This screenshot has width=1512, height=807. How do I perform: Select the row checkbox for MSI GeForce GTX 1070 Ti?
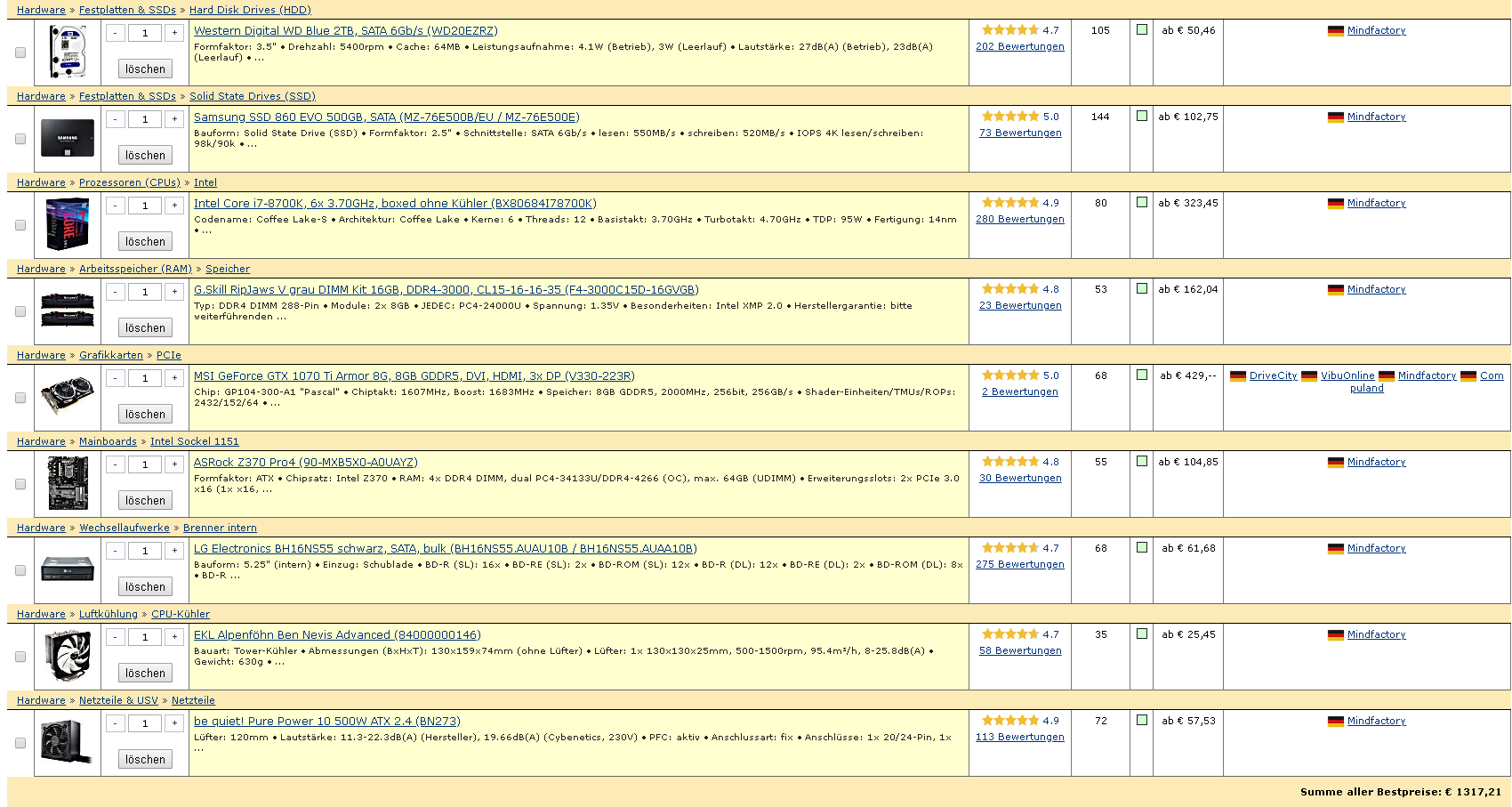20,398
